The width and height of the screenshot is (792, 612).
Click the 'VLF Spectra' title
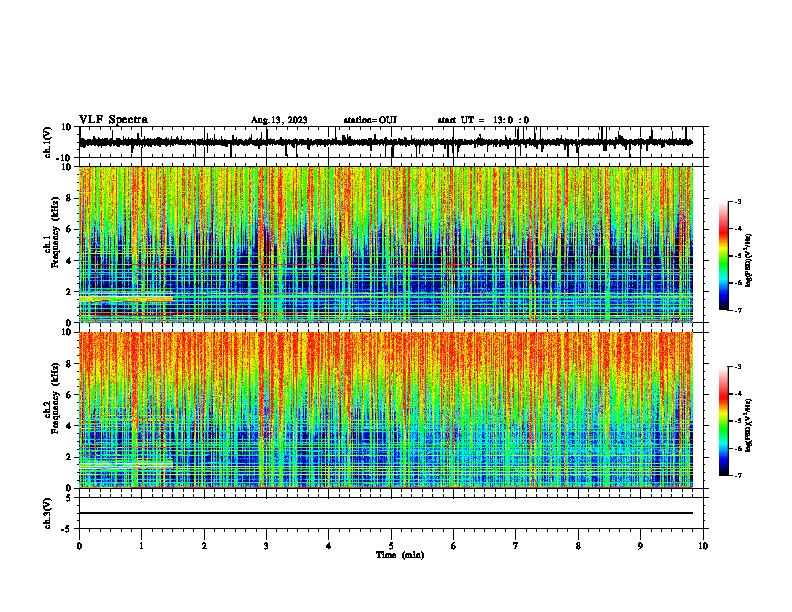113,120
